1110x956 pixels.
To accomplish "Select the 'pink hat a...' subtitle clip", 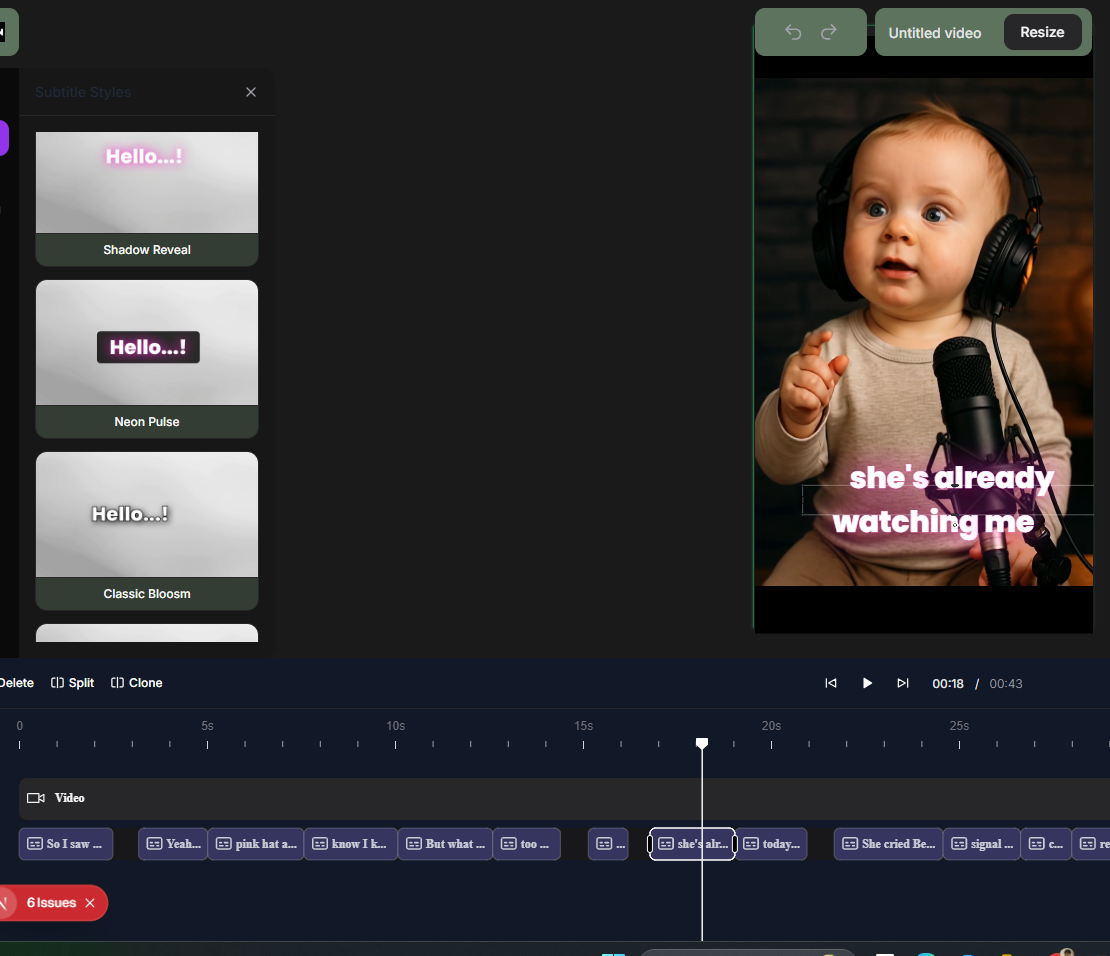I will (256, 844).
